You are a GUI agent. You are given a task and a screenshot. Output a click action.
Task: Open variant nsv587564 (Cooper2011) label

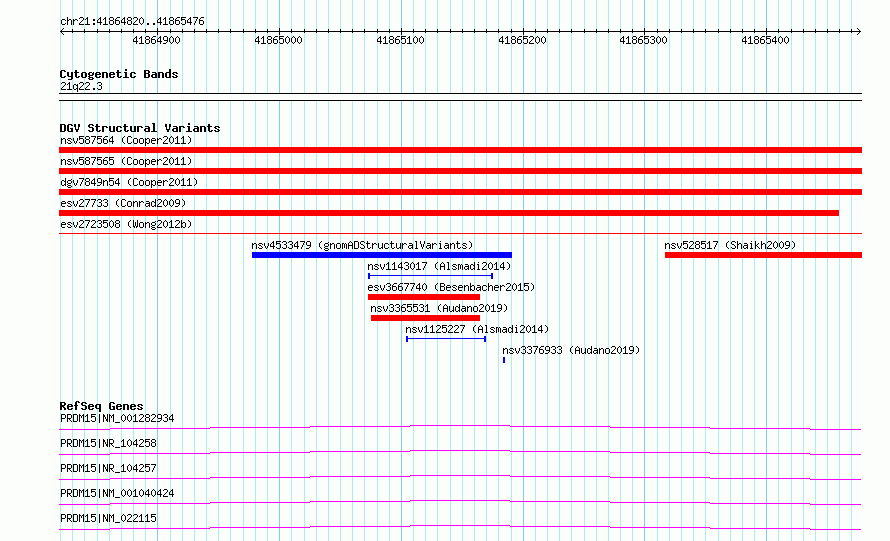pyautogui.click(x=126, y=140)
